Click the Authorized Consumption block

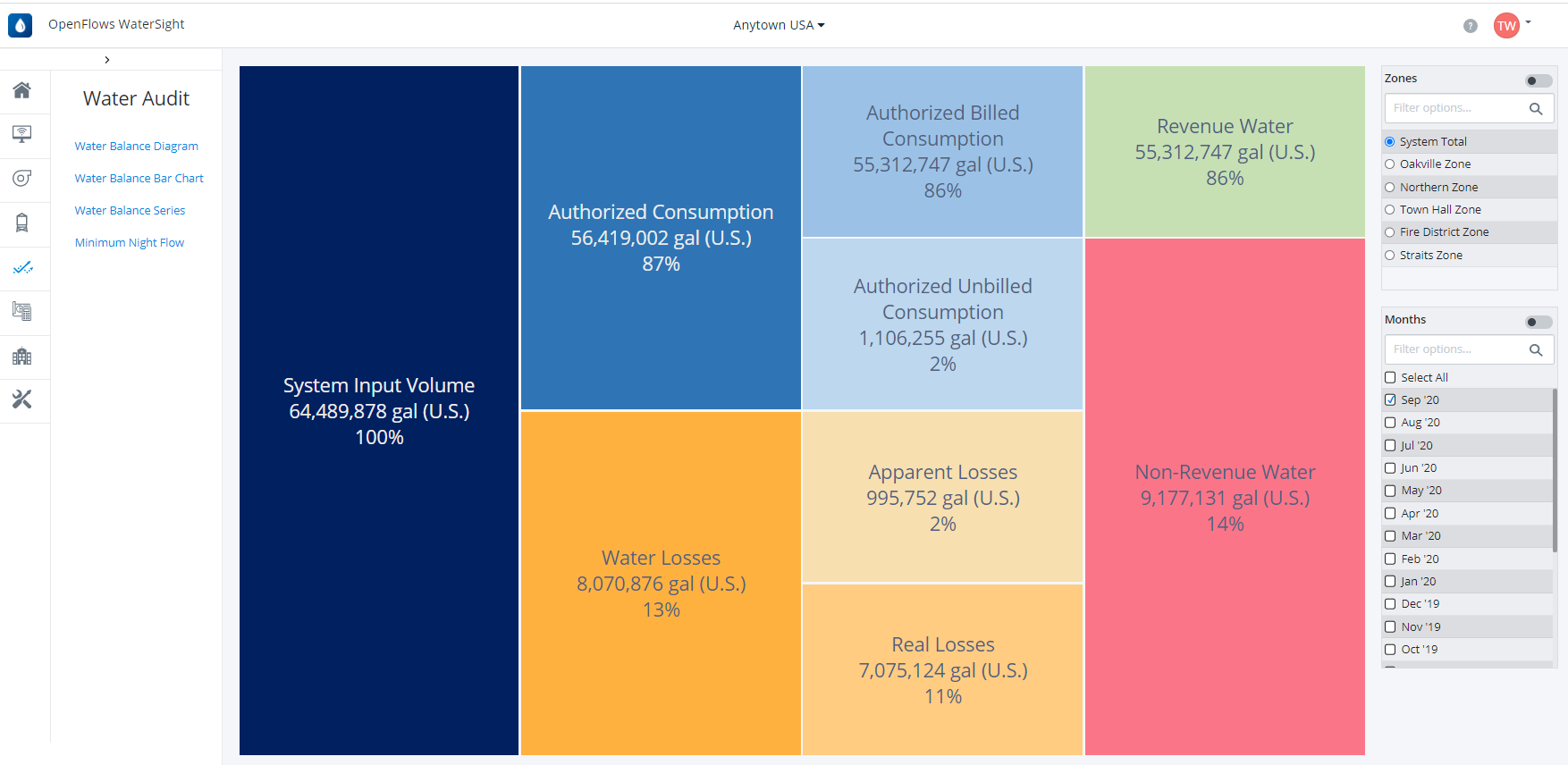661,238
